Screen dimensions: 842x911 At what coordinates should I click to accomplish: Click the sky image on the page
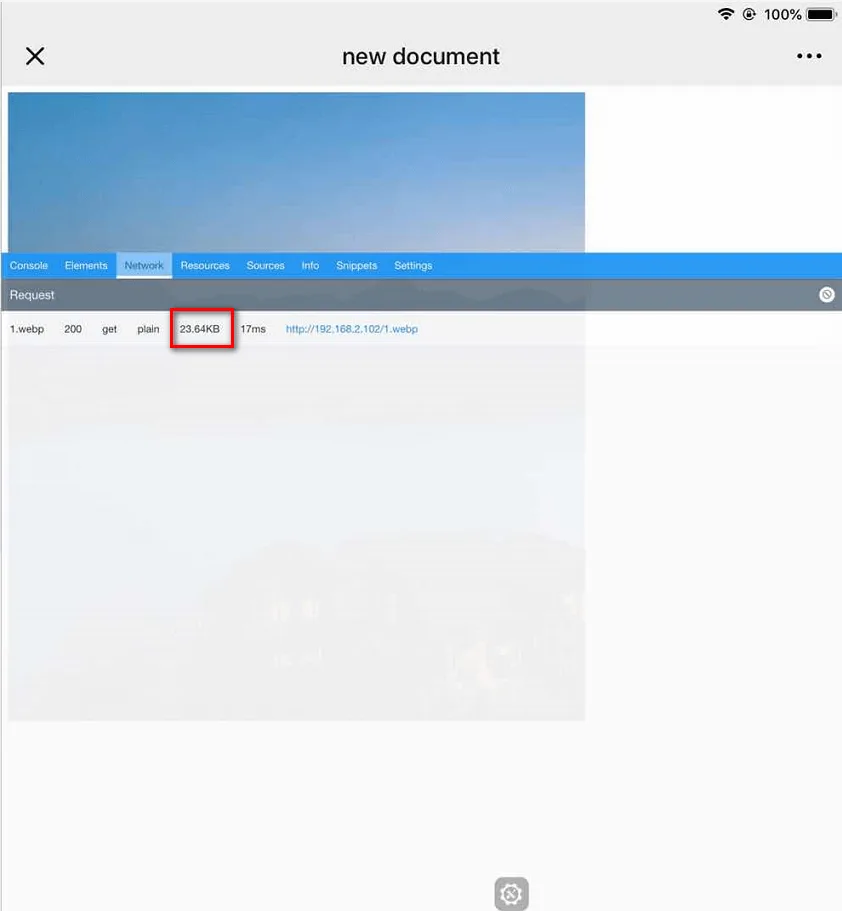pos(296,172)
